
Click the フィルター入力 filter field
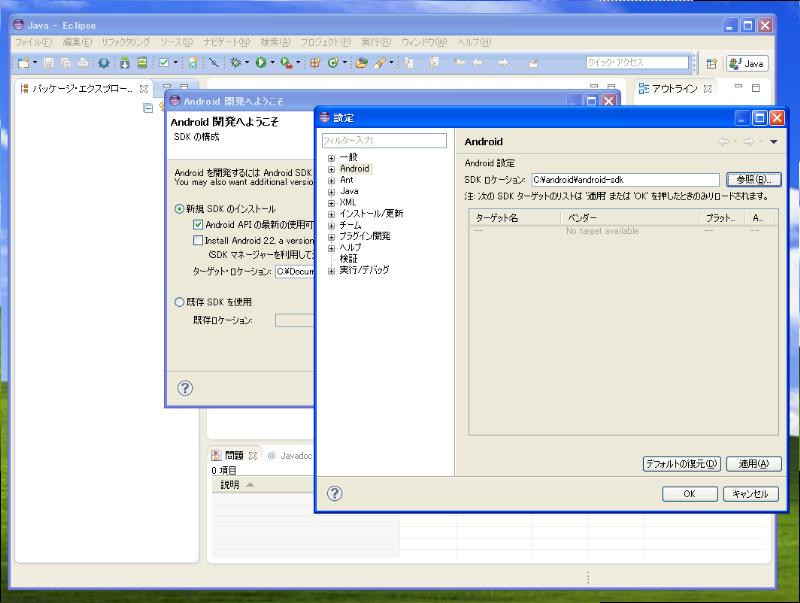[384, 140]
